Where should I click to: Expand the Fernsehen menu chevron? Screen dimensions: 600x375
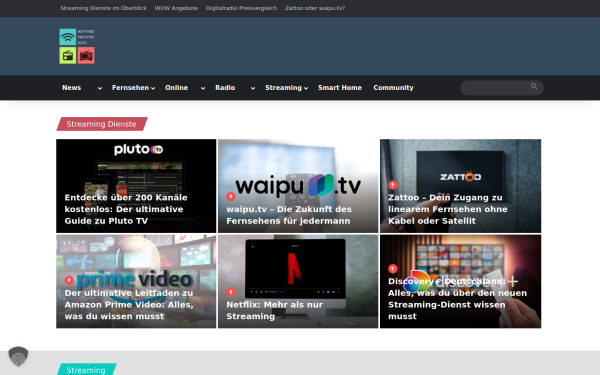click(153, 88)
